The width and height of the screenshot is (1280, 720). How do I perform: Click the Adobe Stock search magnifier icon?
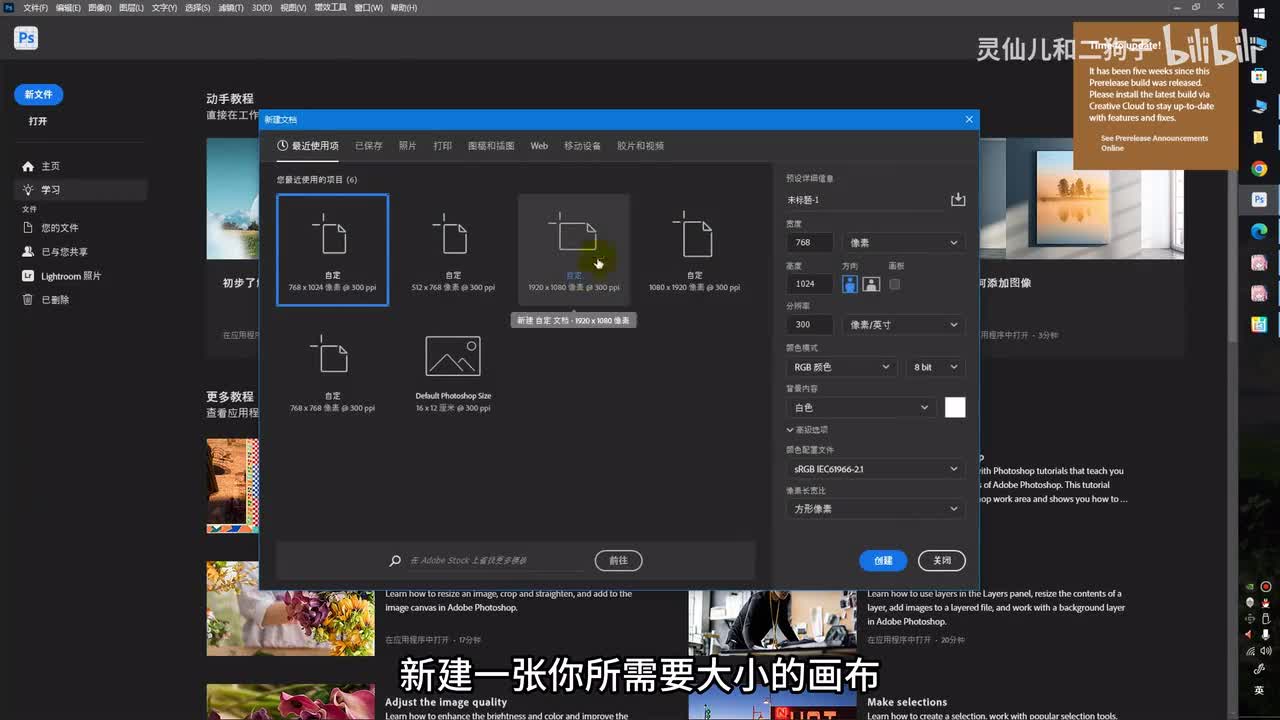[x=395, y=561]
